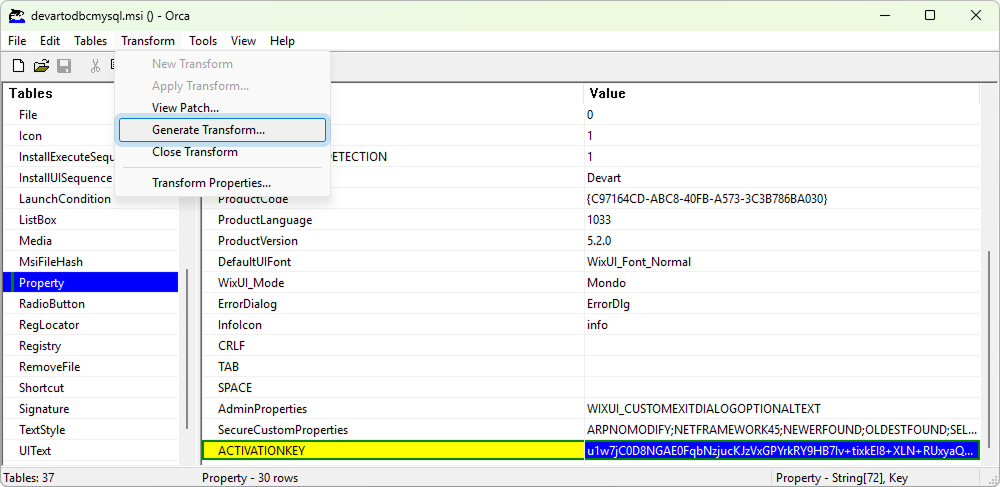Select the TextStyle table
Screen dimensions: 1000x487
point(91,430)
